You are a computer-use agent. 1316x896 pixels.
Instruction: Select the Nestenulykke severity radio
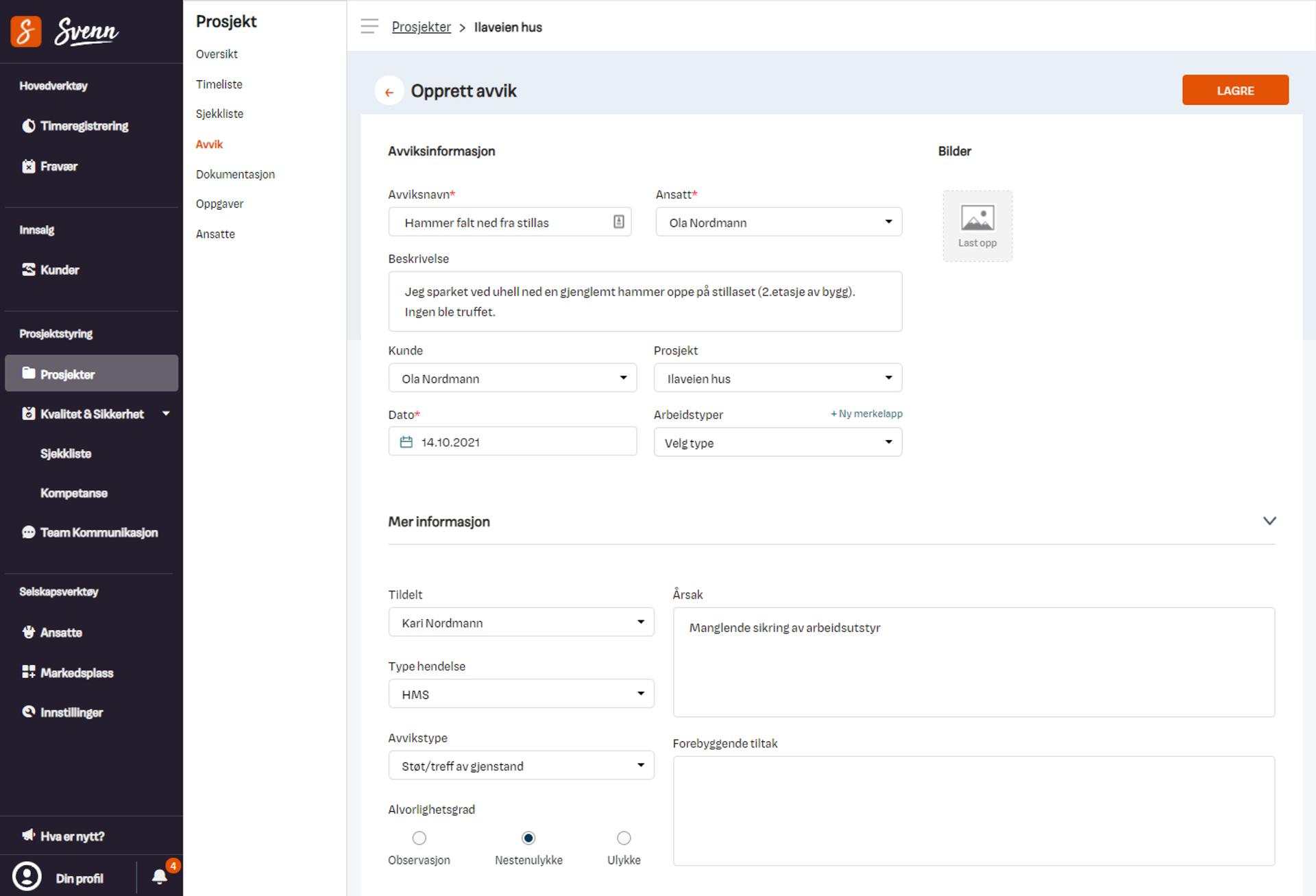528,838
